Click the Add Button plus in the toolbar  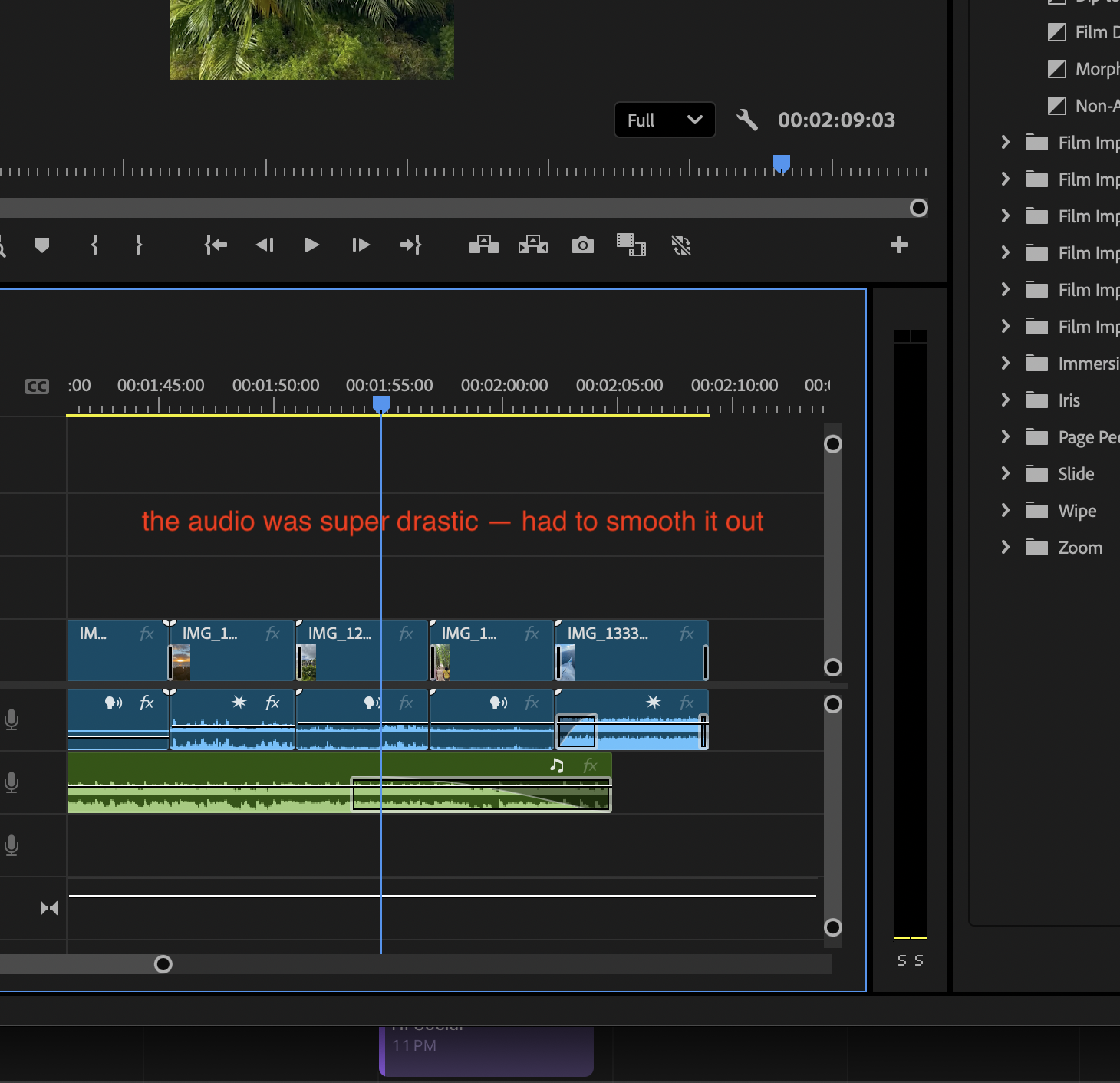pyautogui.click(x=898, y=245)
